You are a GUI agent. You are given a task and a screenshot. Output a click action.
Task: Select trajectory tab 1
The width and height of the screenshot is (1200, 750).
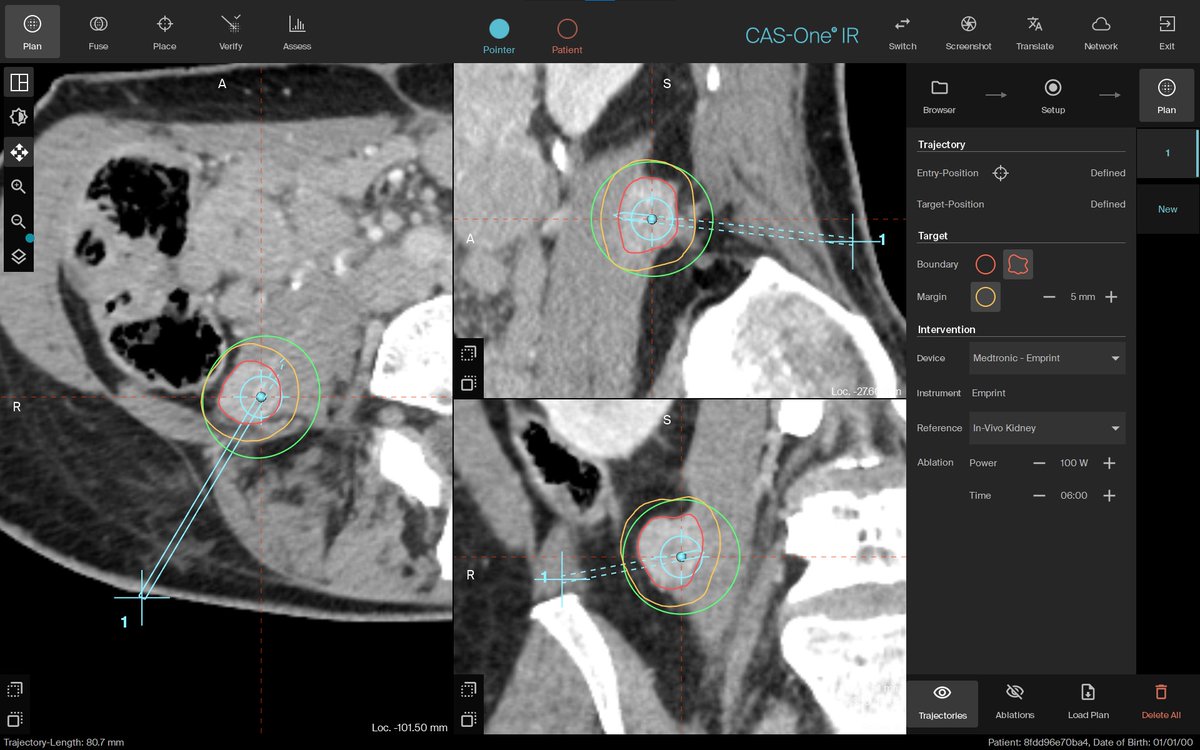[1167, 153]
